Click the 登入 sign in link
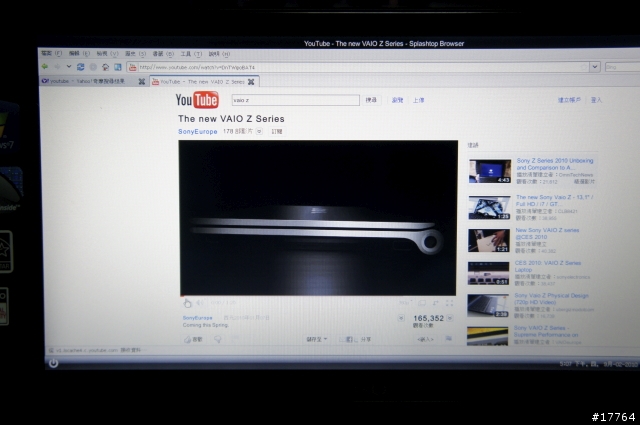Viewport: 640px width, 425px height. [x=596, y=100]
